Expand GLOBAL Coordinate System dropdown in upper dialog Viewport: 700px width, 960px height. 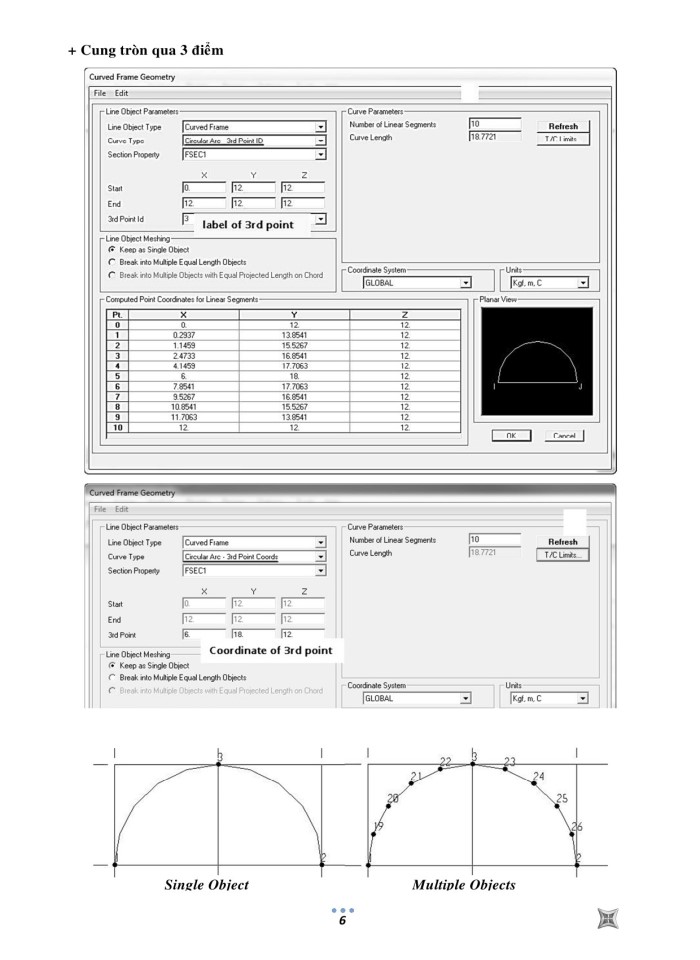pyautogui.click(x=465, y=283)
